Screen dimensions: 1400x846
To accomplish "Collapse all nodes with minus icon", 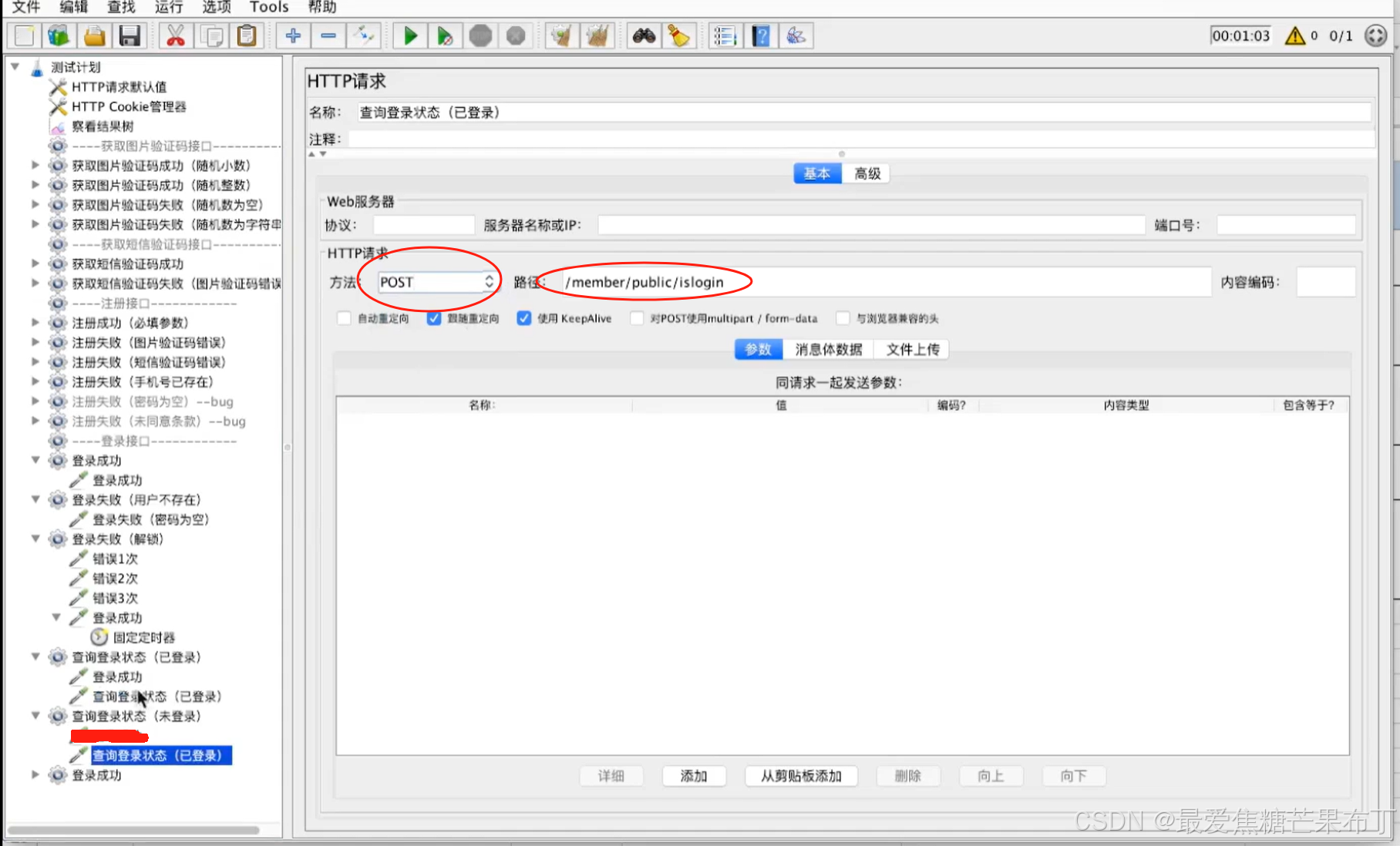I will point(328,35).
